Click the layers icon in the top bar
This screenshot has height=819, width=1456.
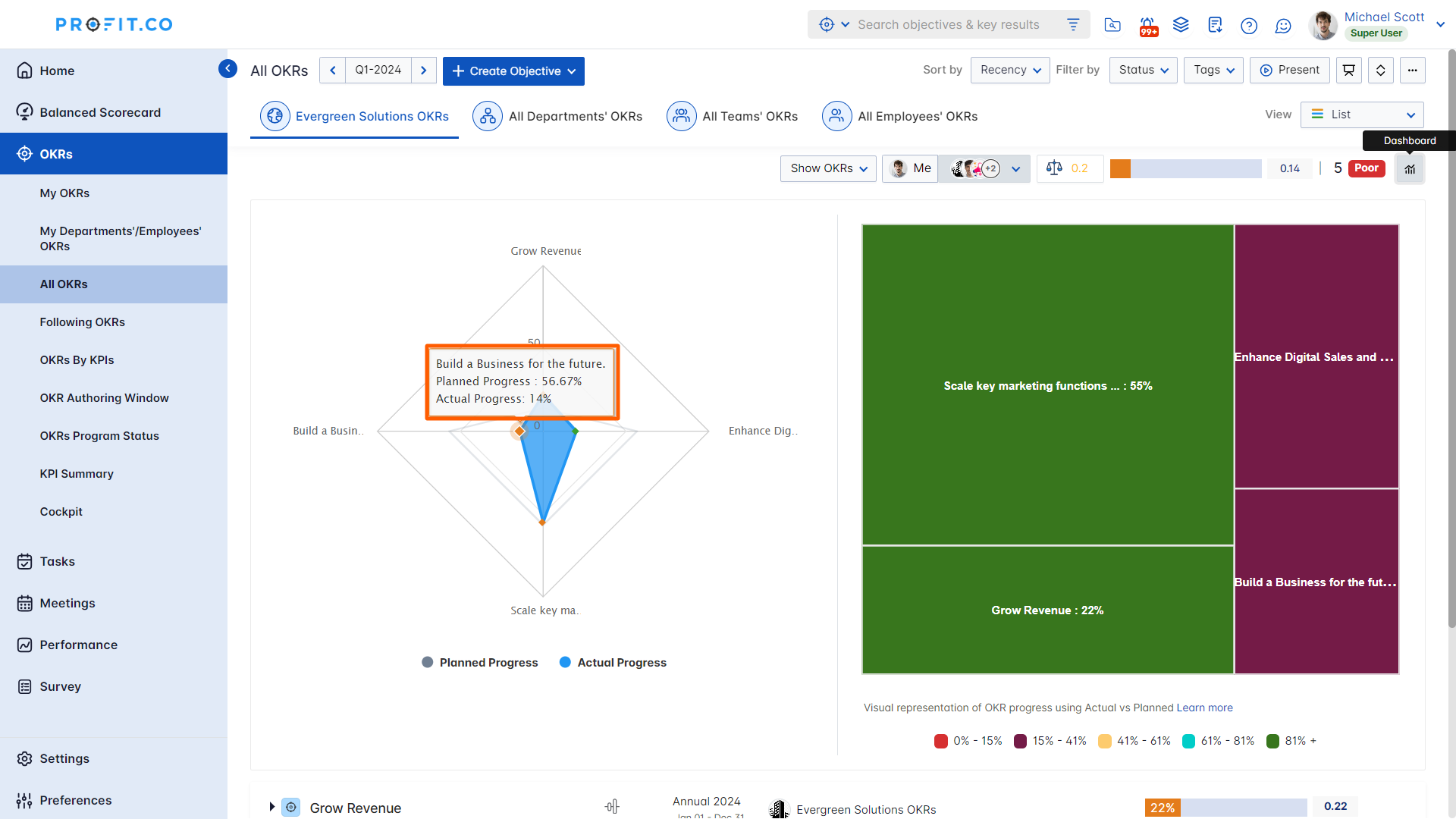[1181, 25]
